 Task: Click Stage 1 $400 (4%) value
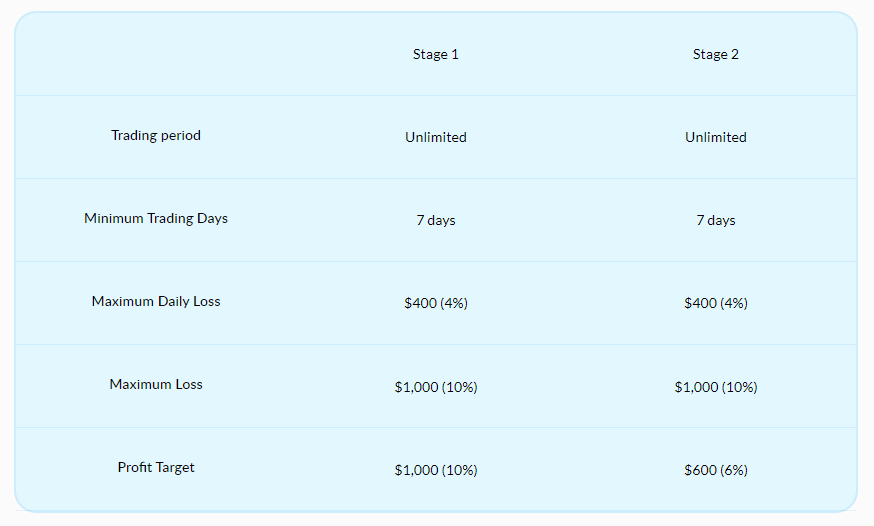(436, 303)
